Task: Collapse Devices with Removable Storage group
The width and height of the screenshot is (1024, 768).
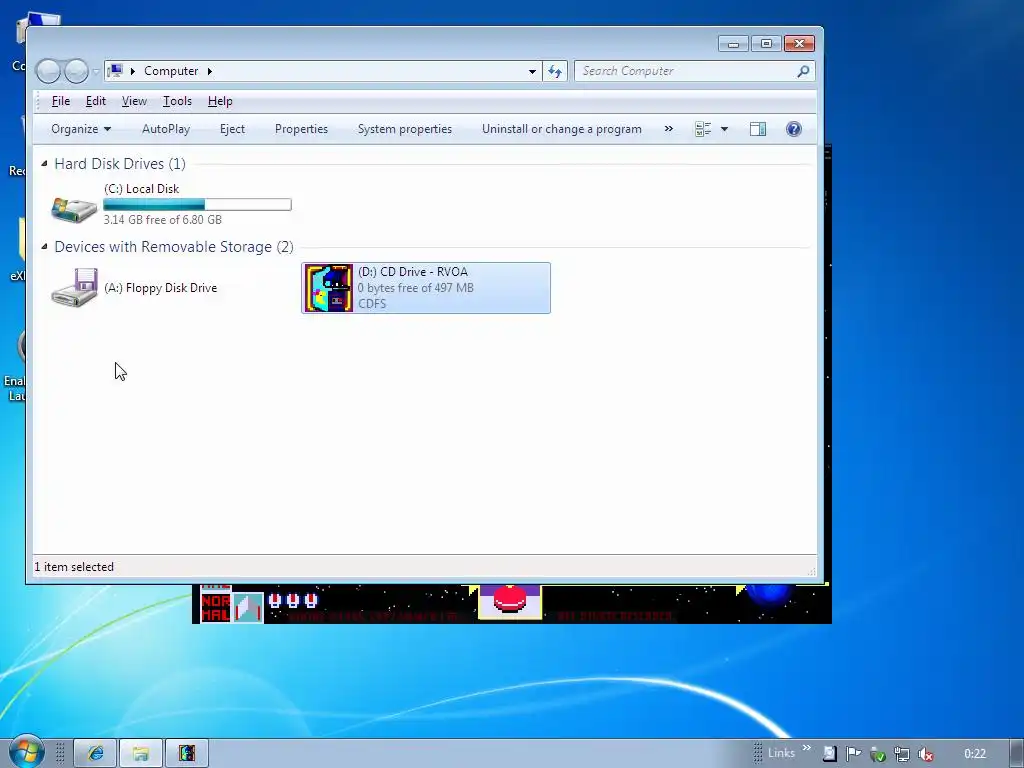Action: tap(44, 246)
